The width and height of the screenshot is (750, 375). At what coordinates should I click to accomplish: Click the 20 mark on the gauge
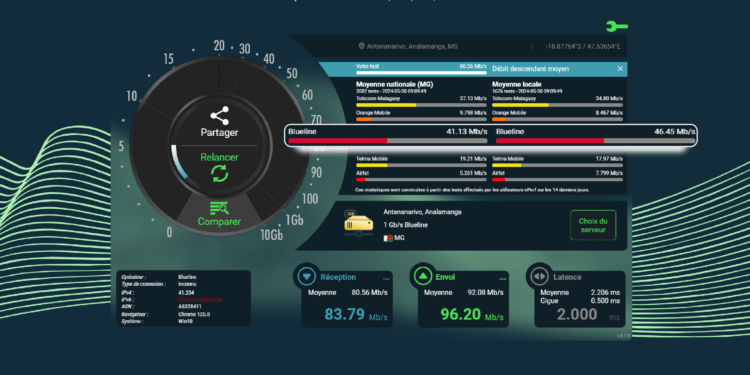(219, 46)
